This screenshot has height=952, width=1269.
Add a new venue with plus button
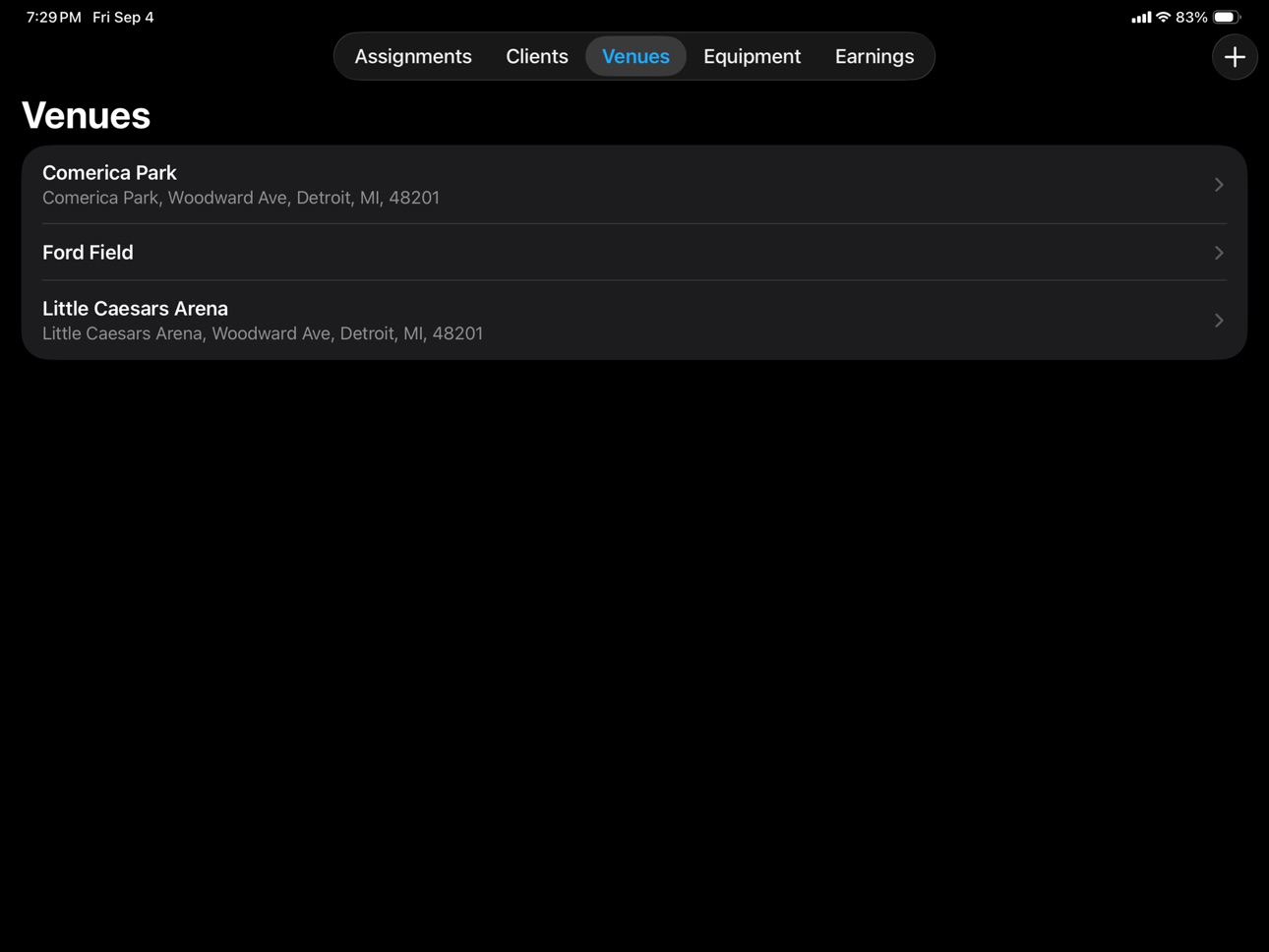point(1235,57)
